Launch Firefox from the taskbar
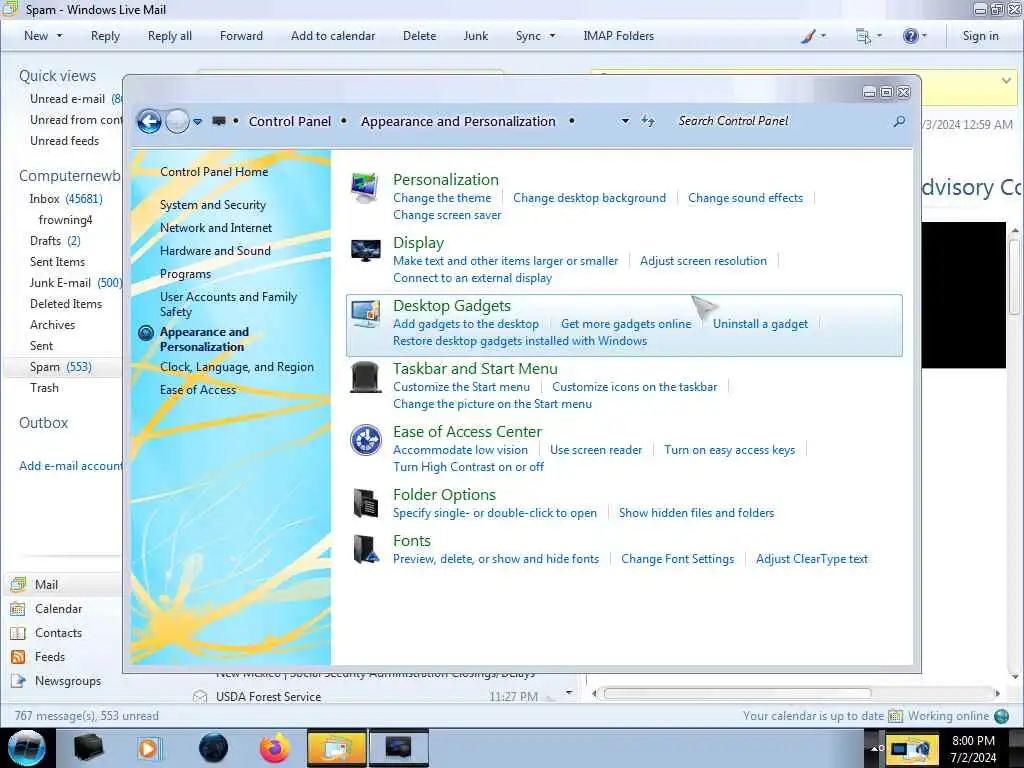1024x768 pixels. pos(274,748)
